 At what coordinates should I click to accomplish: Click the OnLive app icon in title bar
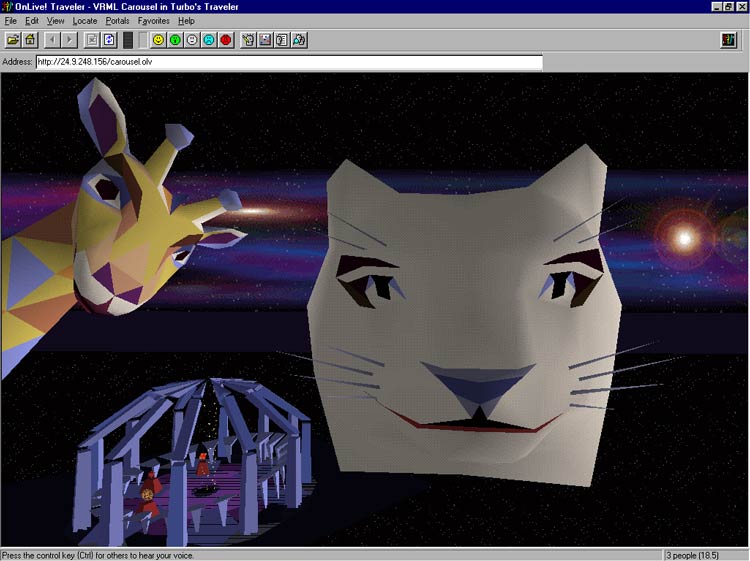click(7, 6)
